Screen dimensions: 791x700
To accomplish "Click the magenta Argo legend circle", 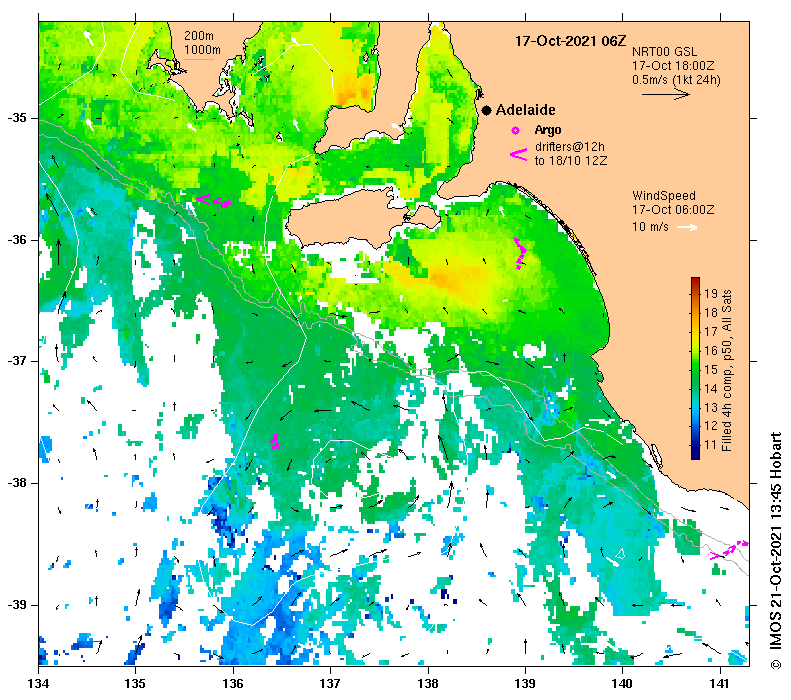I will pyautogui.click(x=515, y=131).
